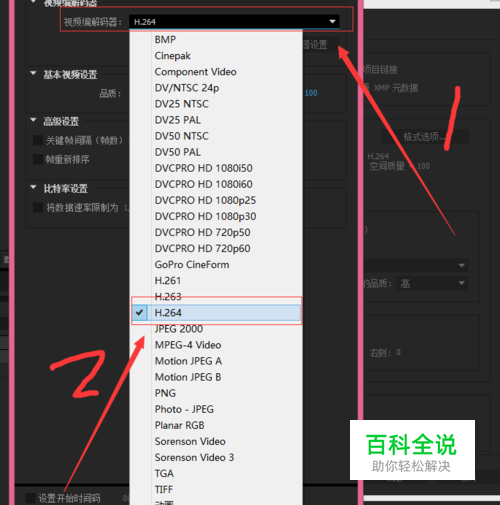Collapse the 高级设置 section
The width and height of the screenshot is (500, 505).
point(33,120)
